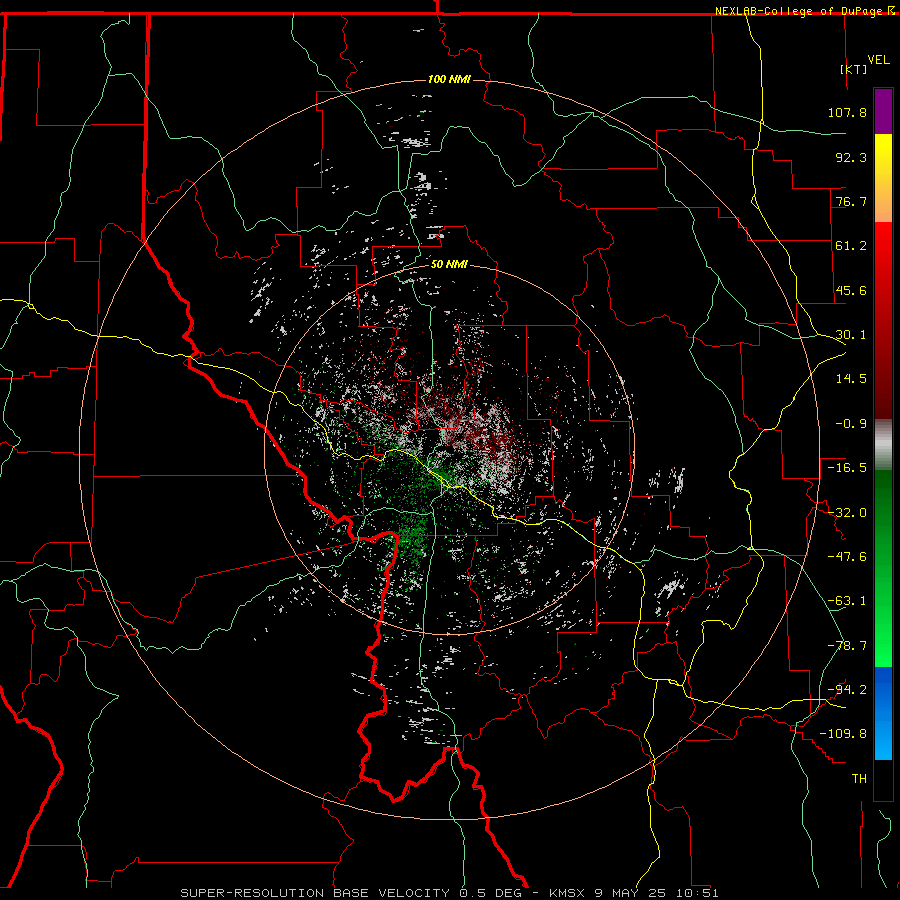Pick the blue segment of color bar
Image resolution: width=900 pixels, height=900 pixels.
[x=883, y=713]
